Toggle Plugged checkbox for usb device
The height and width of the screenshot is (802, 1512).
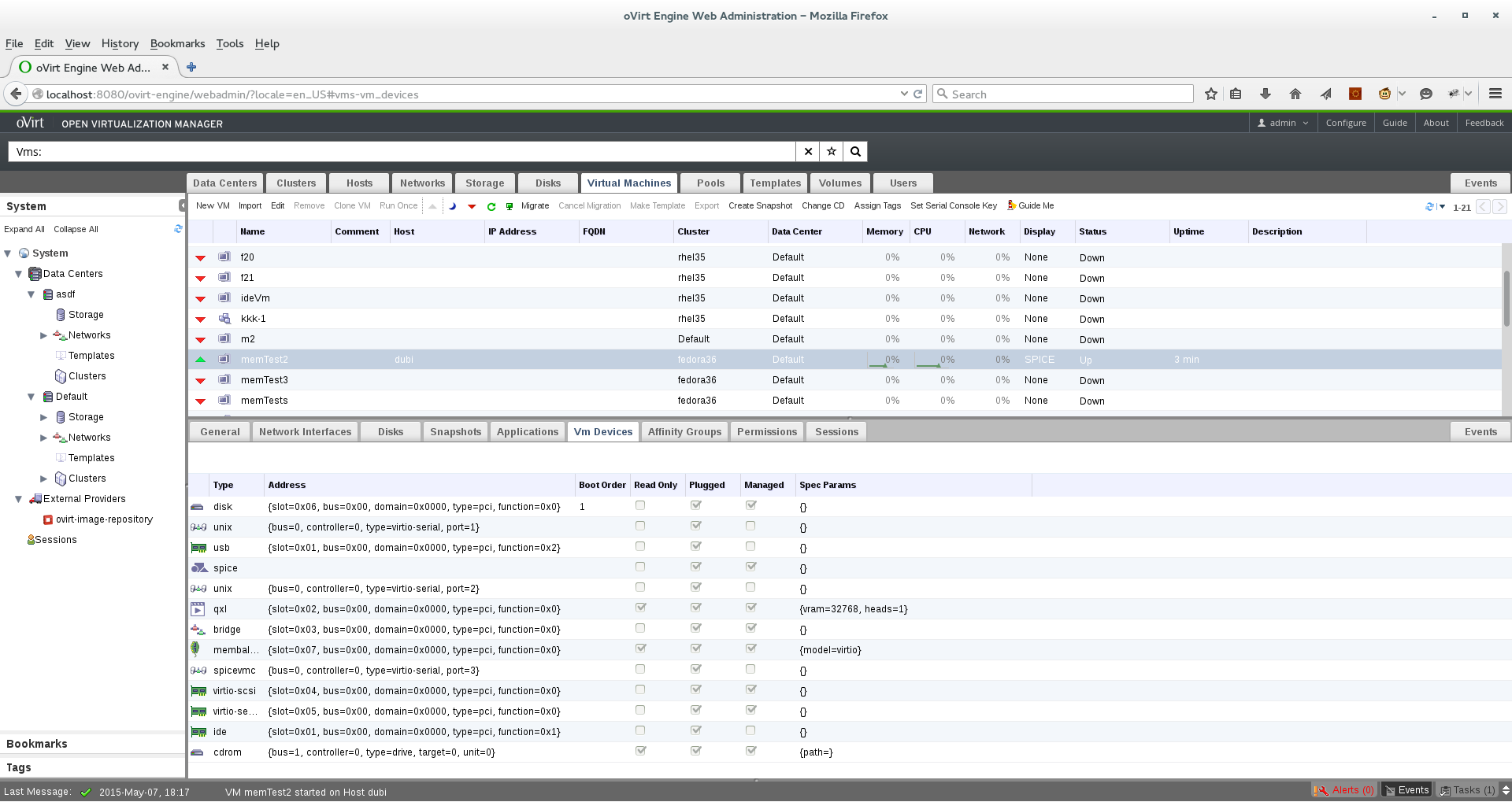coord(696,547)
